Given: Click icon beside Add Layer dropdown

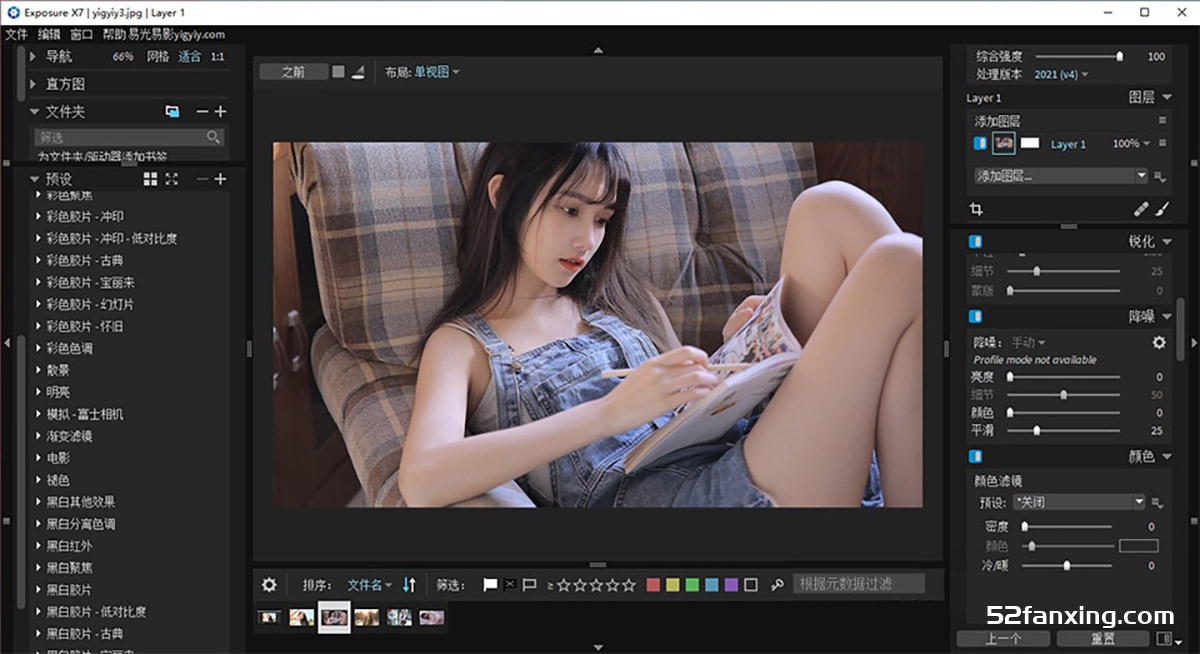Looking at the screenshot, I should (1161, 176).
